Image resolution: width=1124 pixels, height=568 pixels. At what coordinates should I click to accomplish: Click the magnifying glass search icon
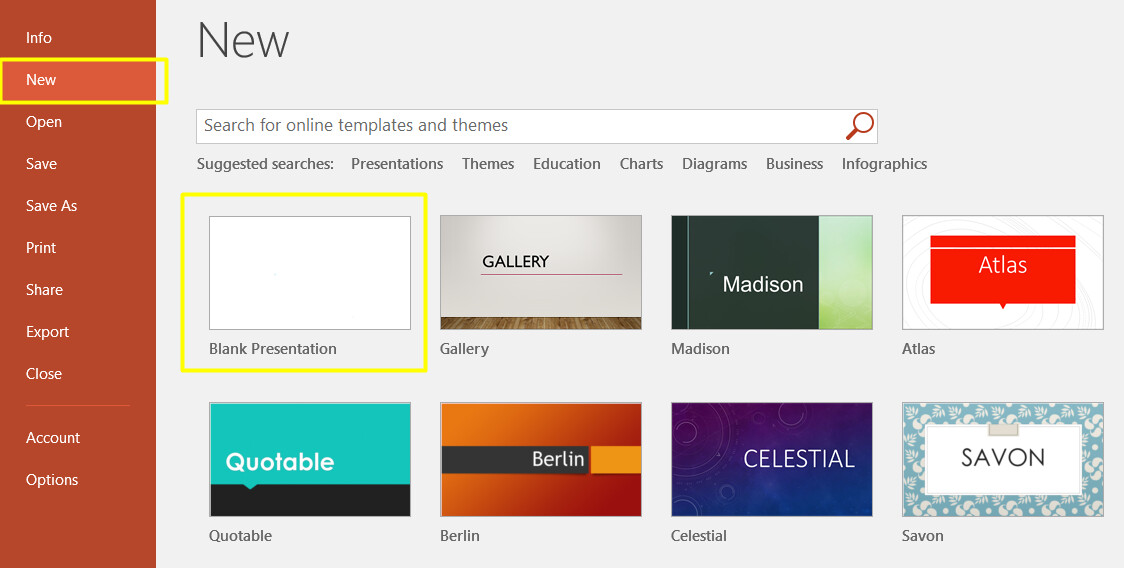click(859, 126)
